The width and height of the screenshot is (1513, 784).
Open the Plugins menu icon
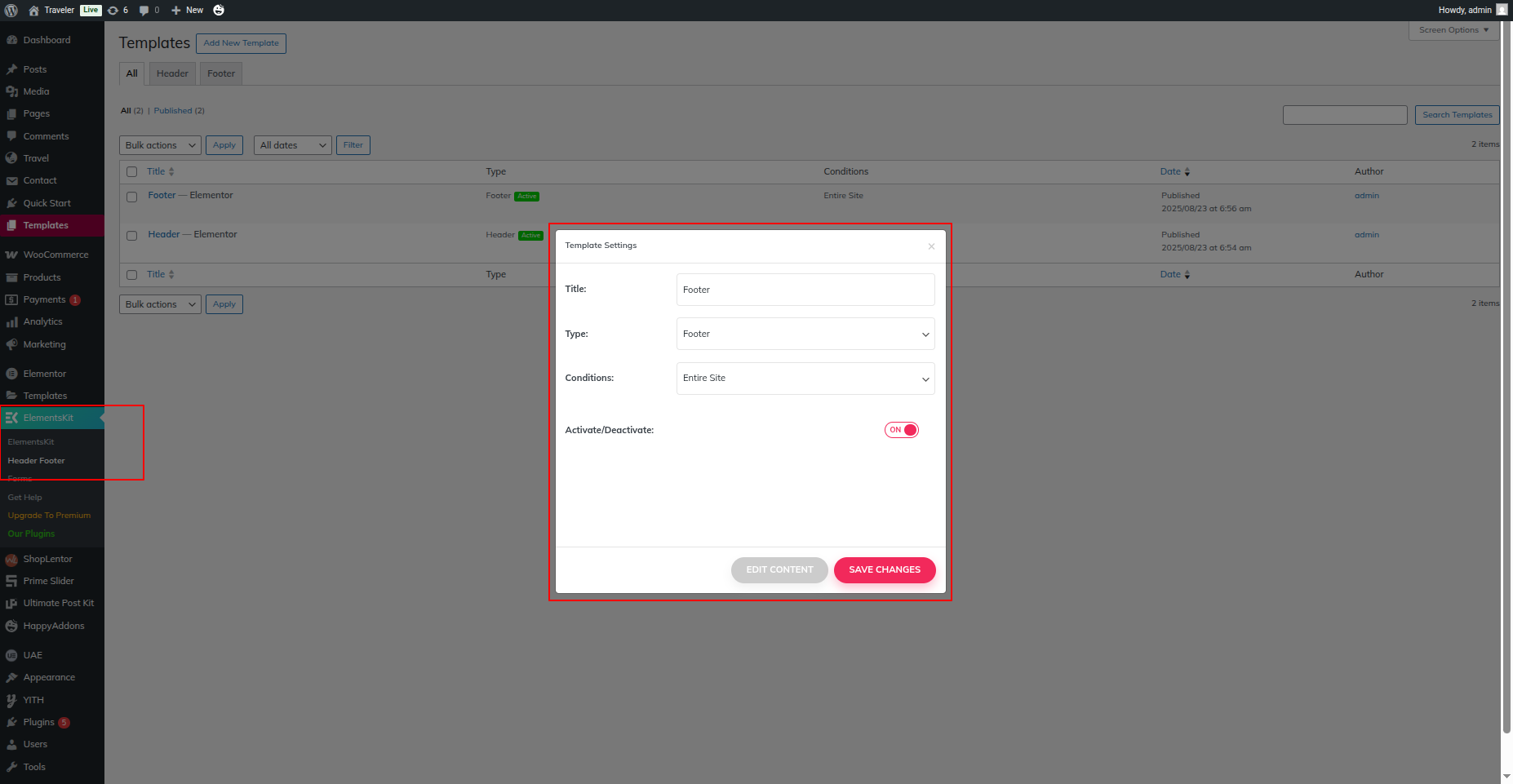11,723
